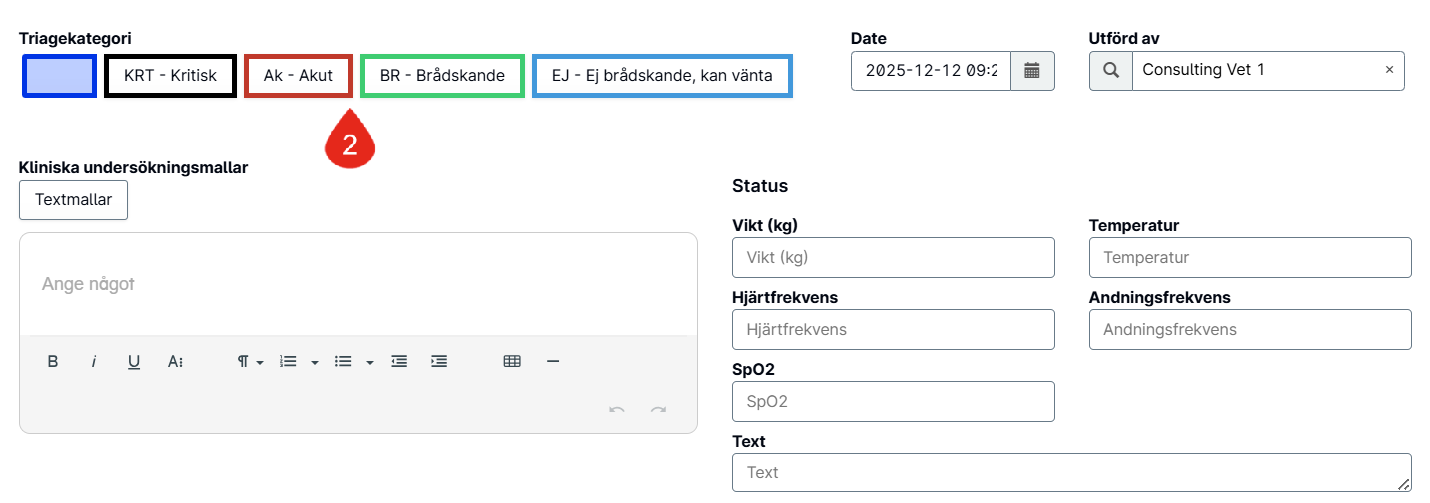Click the search icon beside Utförd av

(1111, 71)
